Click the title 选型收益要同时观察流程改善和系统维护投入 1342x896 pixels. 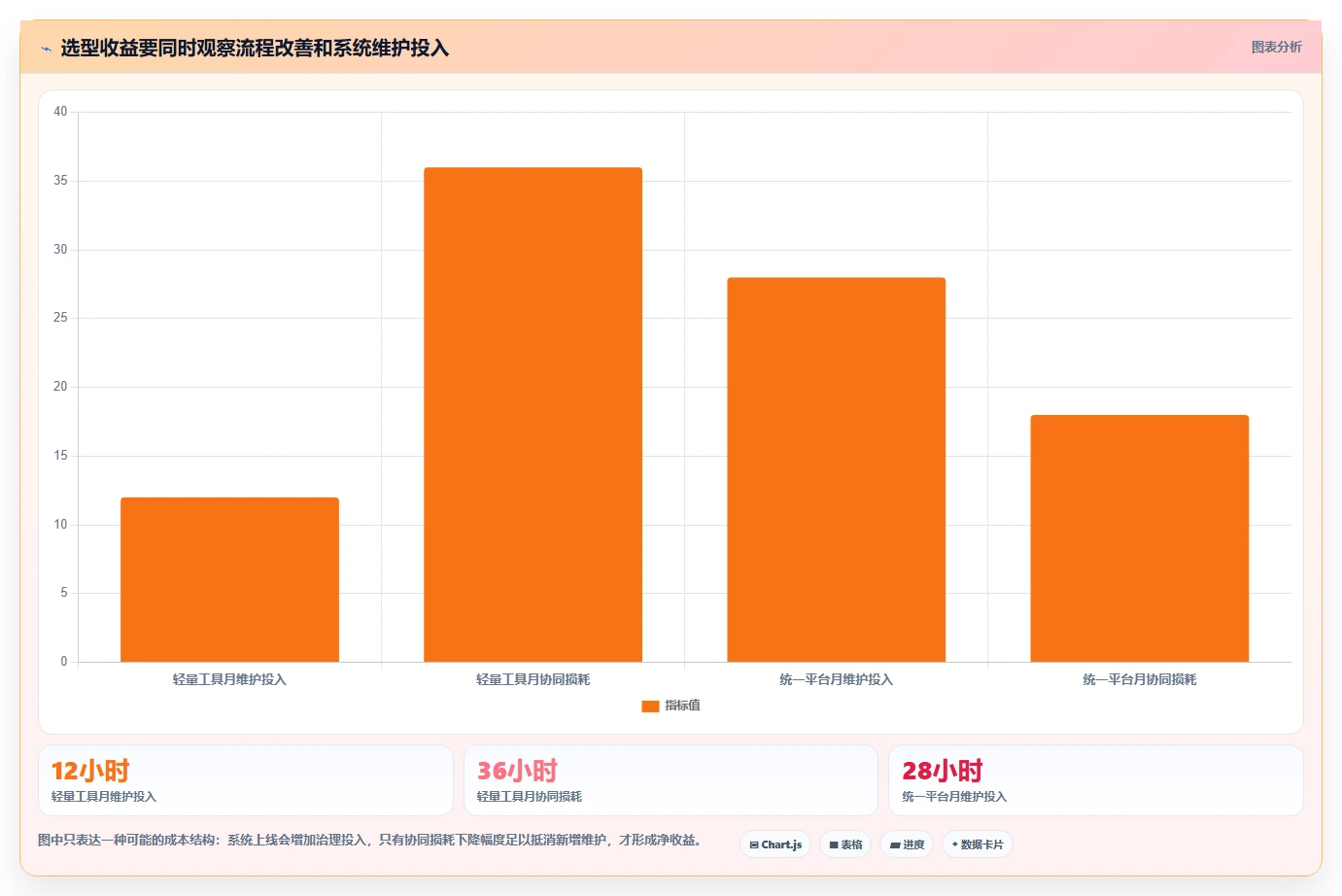click(x=255, y=48)
